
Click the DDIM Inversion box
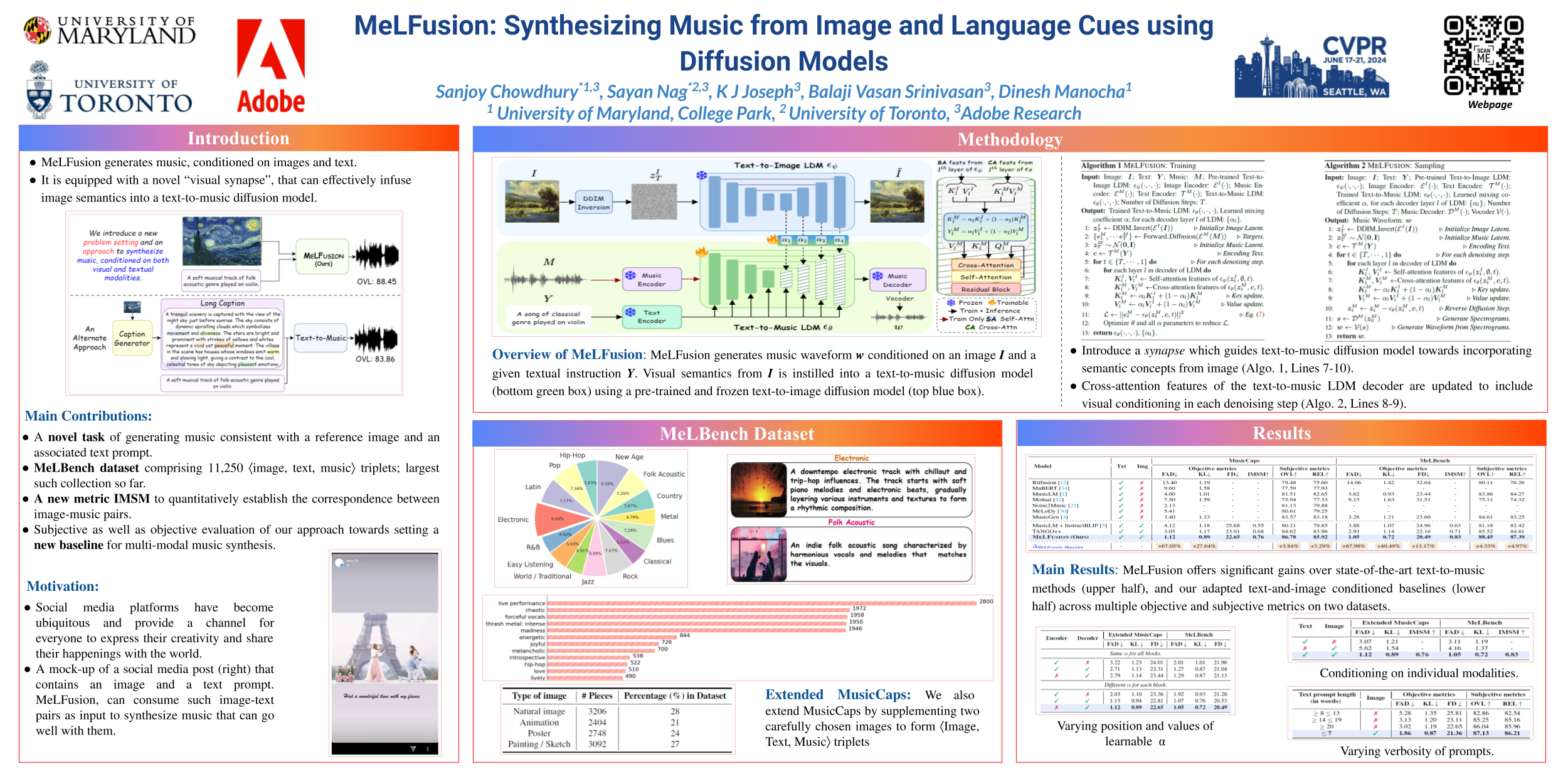coord(593,203)
